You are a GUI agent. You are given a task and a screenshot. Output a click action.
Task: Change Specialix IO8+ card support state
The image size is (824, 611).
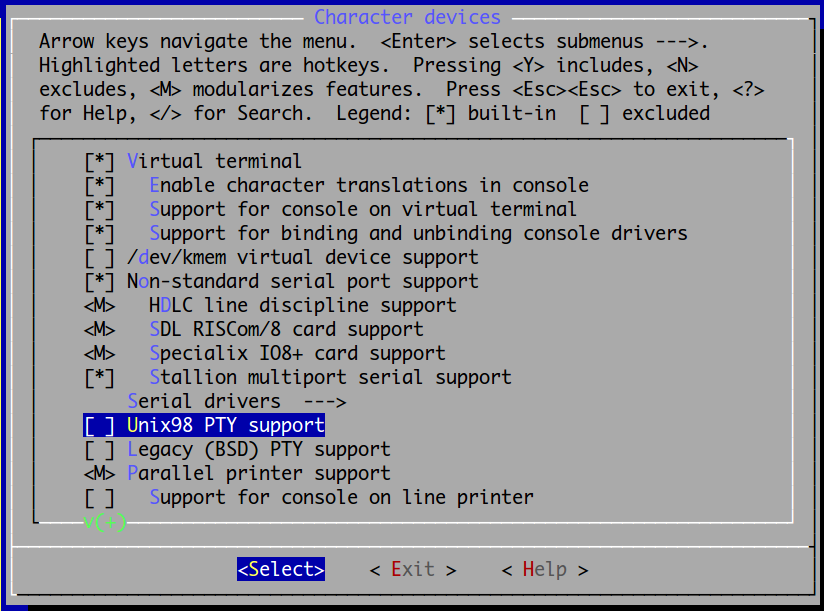(x=99, y=354)
